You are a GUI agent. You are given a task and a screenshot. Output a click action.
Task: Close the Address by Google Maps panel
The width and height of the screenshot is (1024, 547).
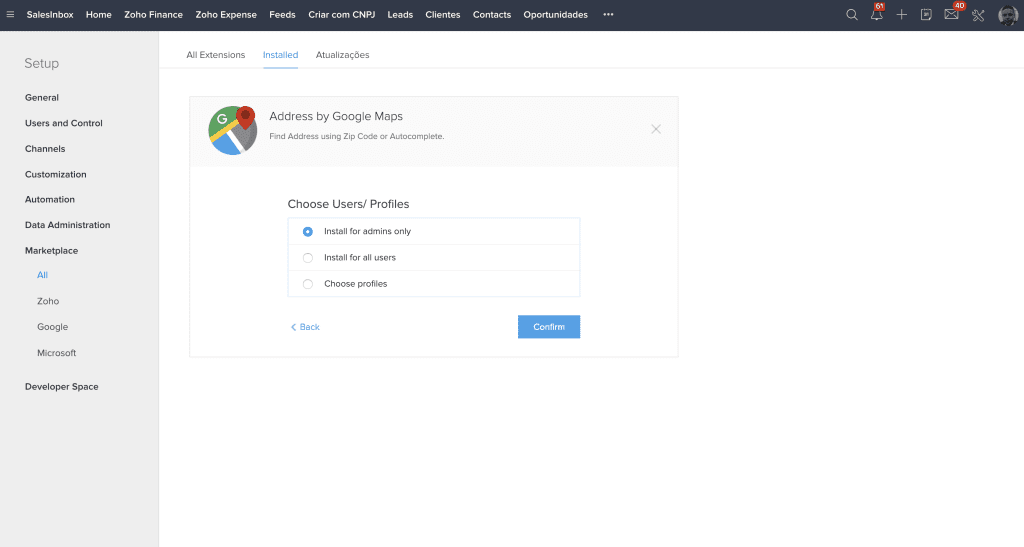(656, 129)
